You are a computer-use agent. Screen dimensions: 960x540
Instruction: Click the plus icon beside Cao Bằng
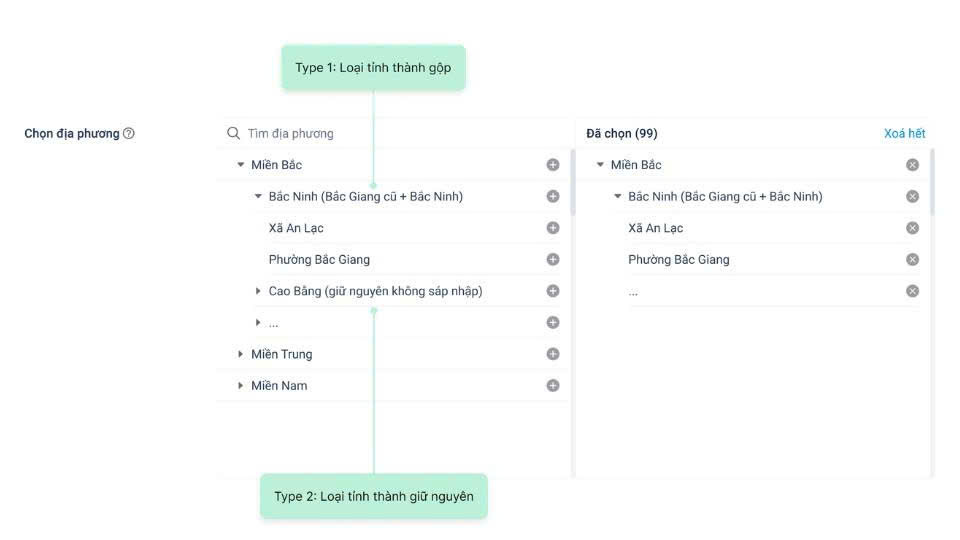point(553,291)
